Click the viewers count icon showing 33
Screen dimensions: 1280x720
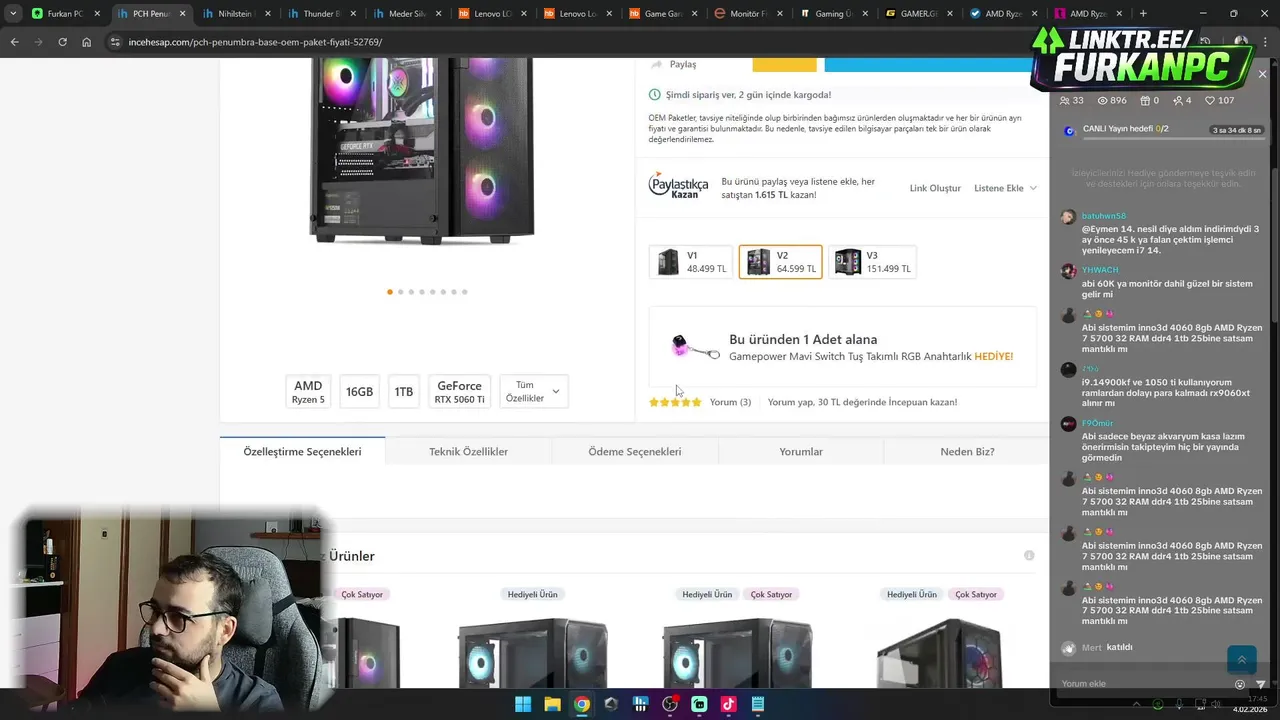click(1065, 101)
